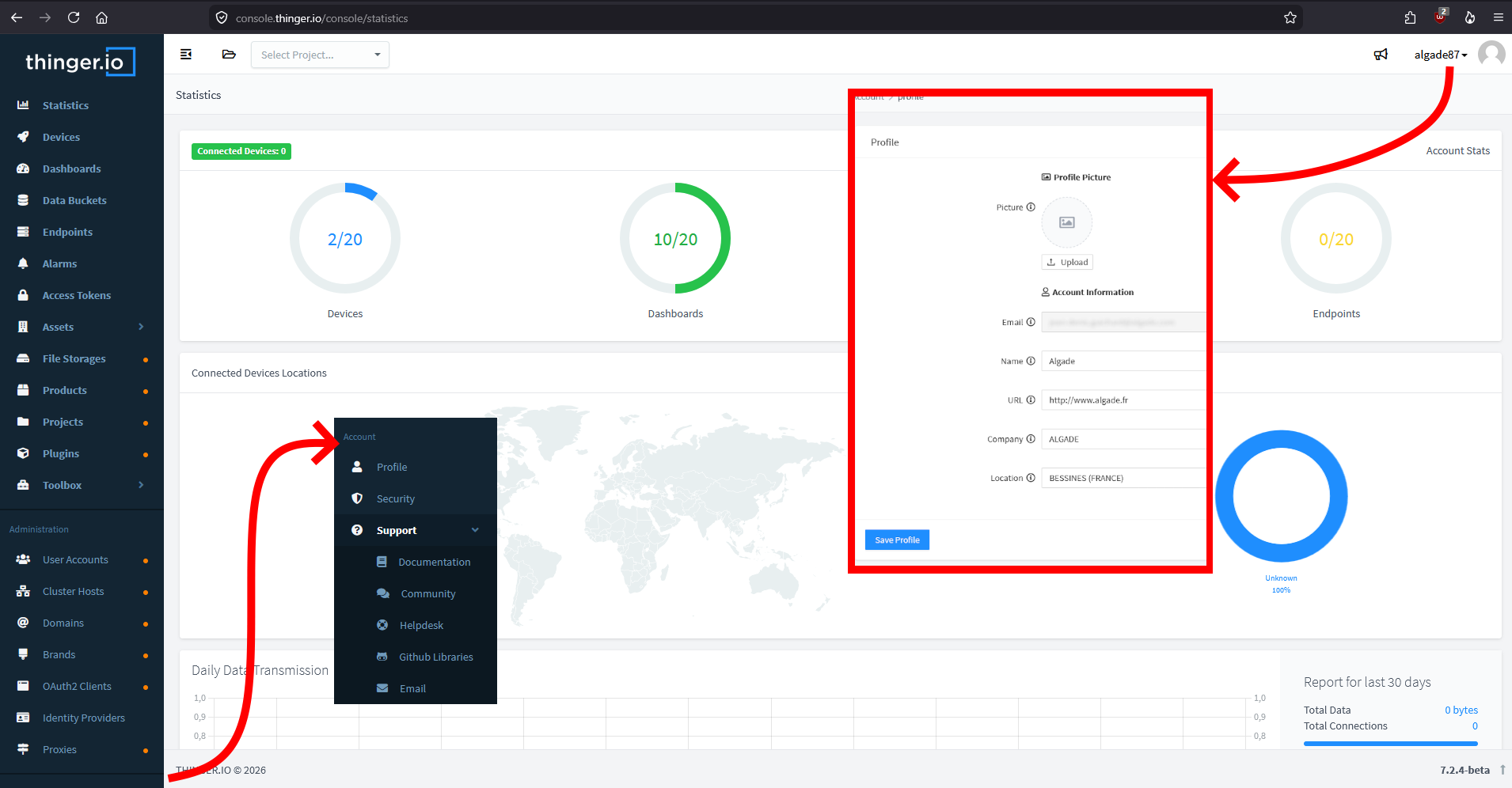Click the Identity Providers card icon
This screenshot has height=788, width=1512.
[23, 718]
